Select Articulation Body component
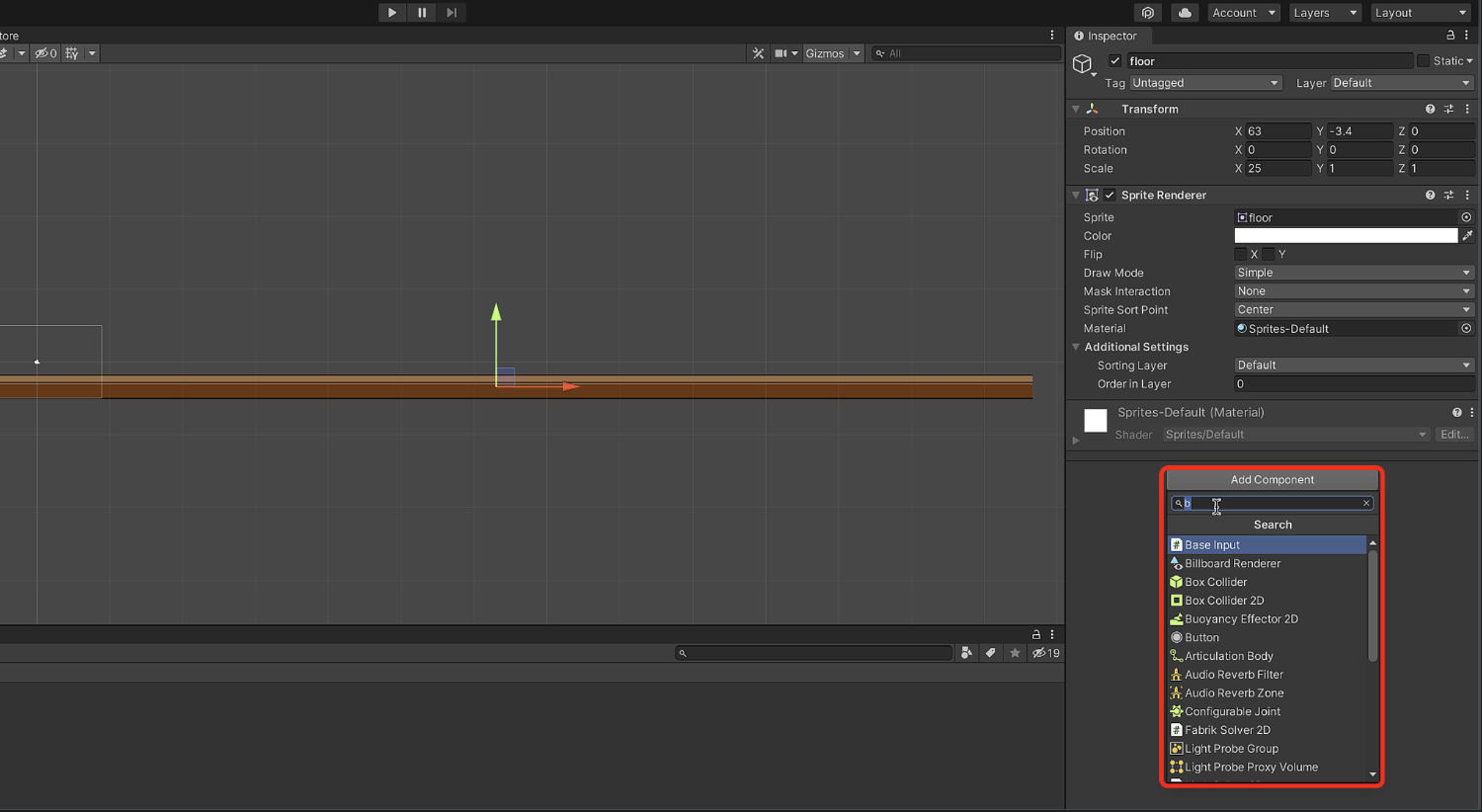The image size is (1482, 812). [x=1268, y=656]
